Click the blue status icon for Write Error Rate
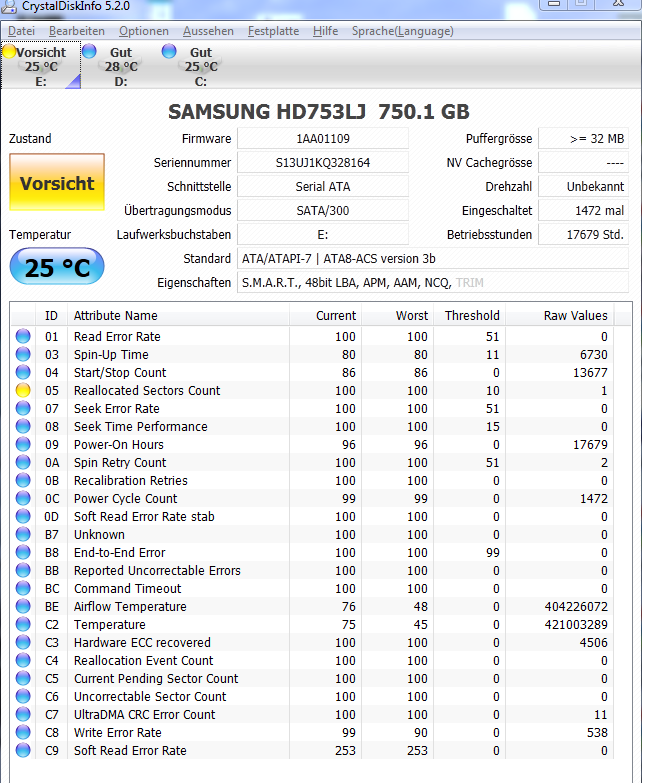This screenshot has width=646, height=783. tap(23, 732)
